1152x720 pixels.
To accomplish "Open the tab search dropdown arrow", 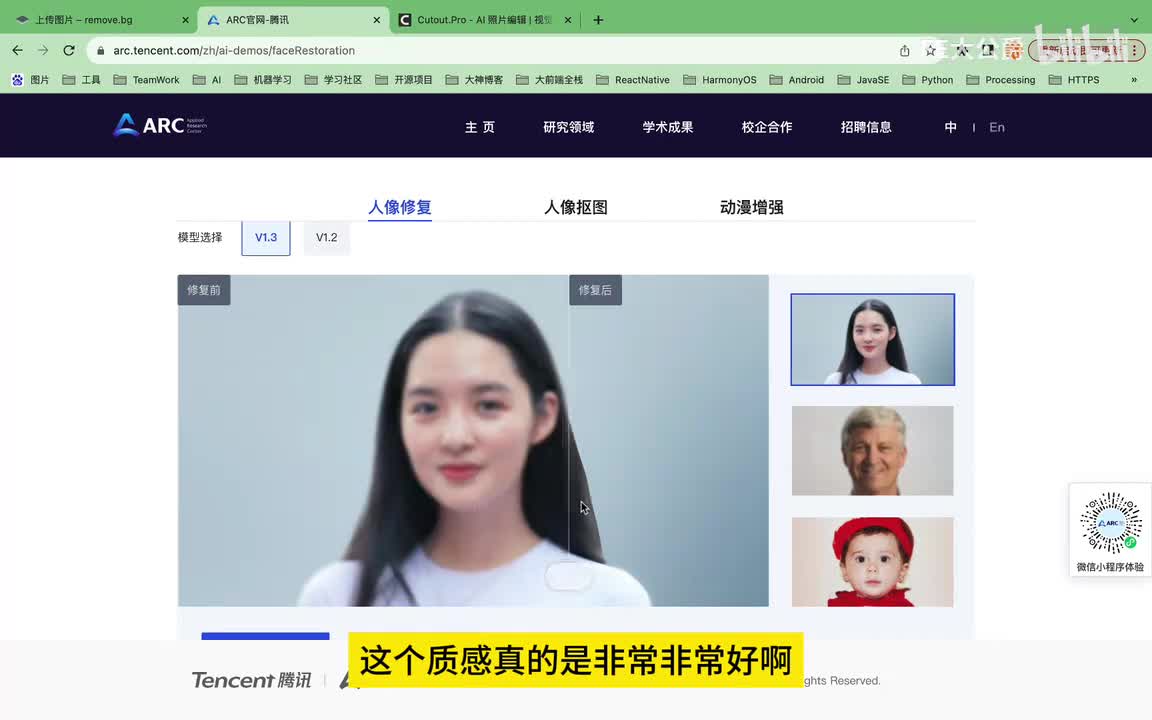I will click(x=1134, y=20).
